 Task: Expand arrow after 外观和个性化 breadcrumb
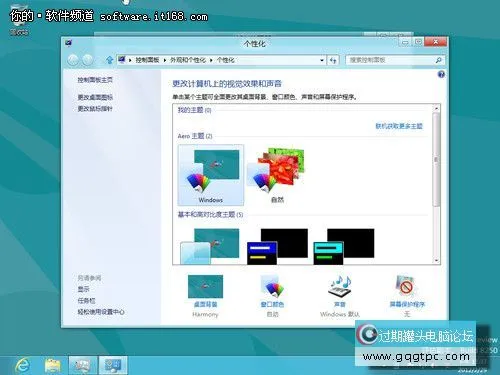click(x=211, y=60)
